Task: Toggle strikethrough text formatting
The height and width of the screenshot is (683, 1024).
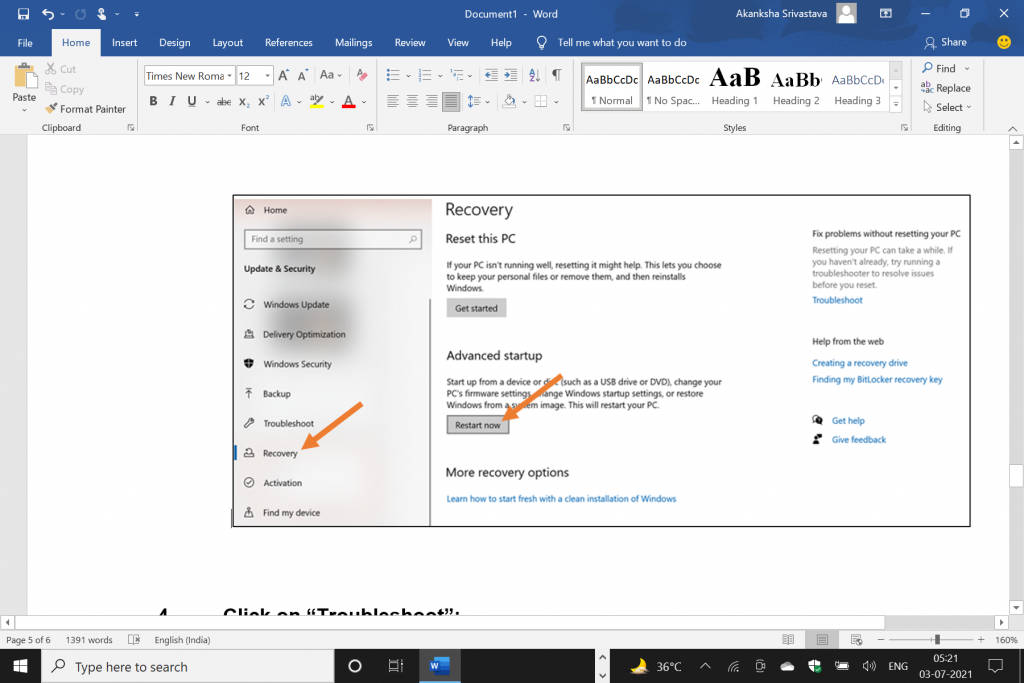Action: (224, 101)
